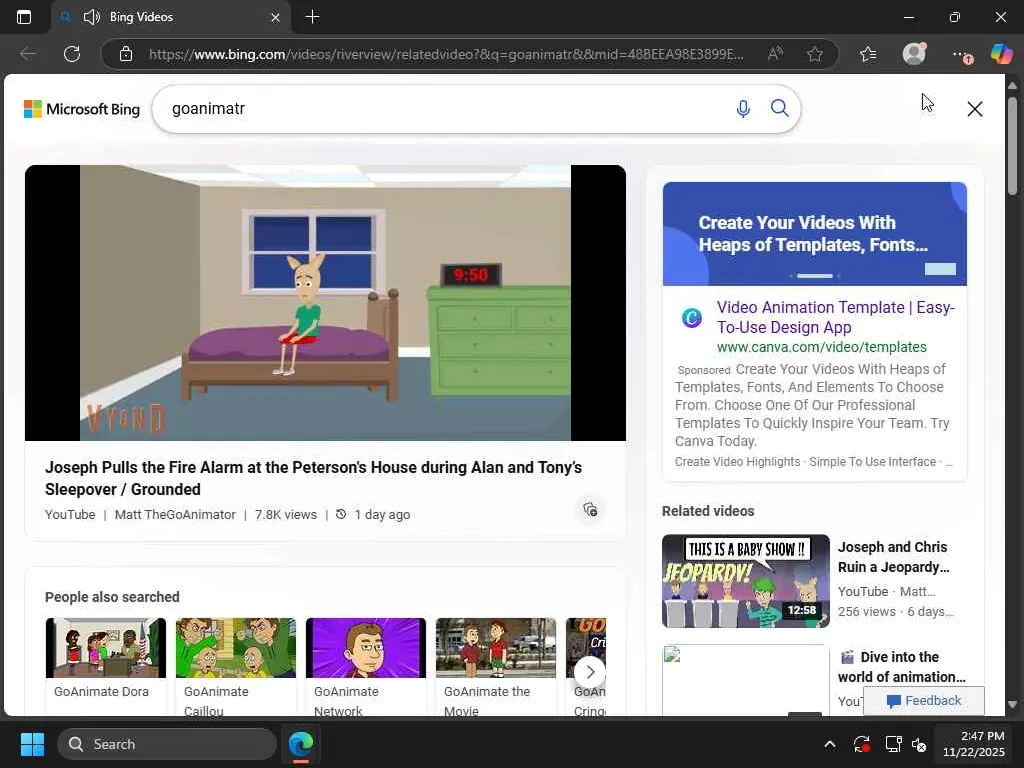Viewport: 1024px width, 768px height.
Task: Open Create Video Highlights ad link
Action: tap(737, 462)
